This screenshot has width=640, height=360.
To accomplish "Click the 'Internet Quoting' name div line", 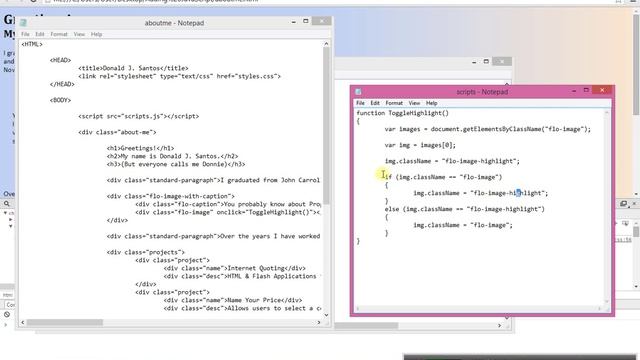I will (235, 268).
